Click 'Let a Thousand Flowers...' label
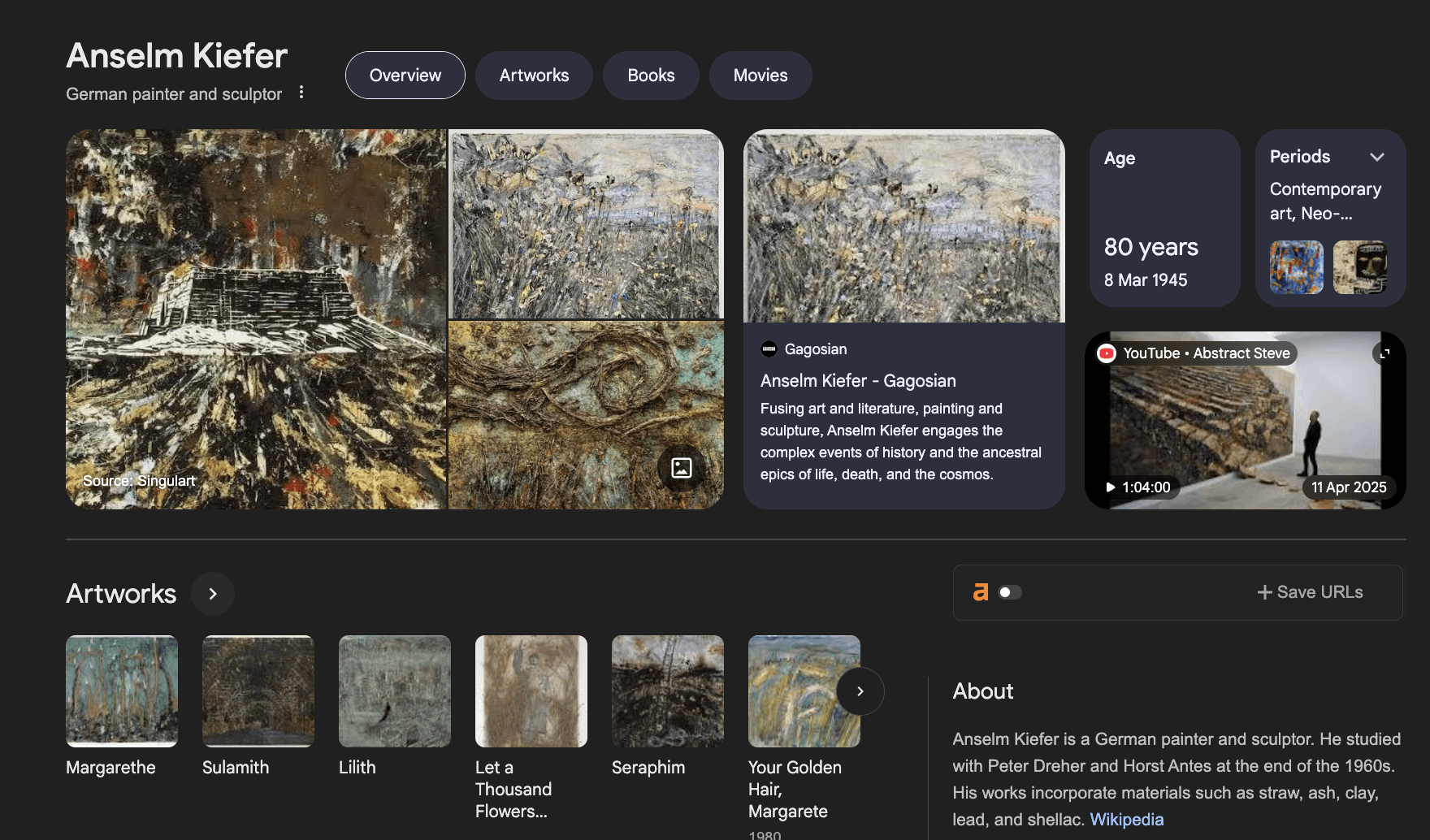Image resolution: width=1430 pixels, height=840 pixels. [x=513, y=790]
